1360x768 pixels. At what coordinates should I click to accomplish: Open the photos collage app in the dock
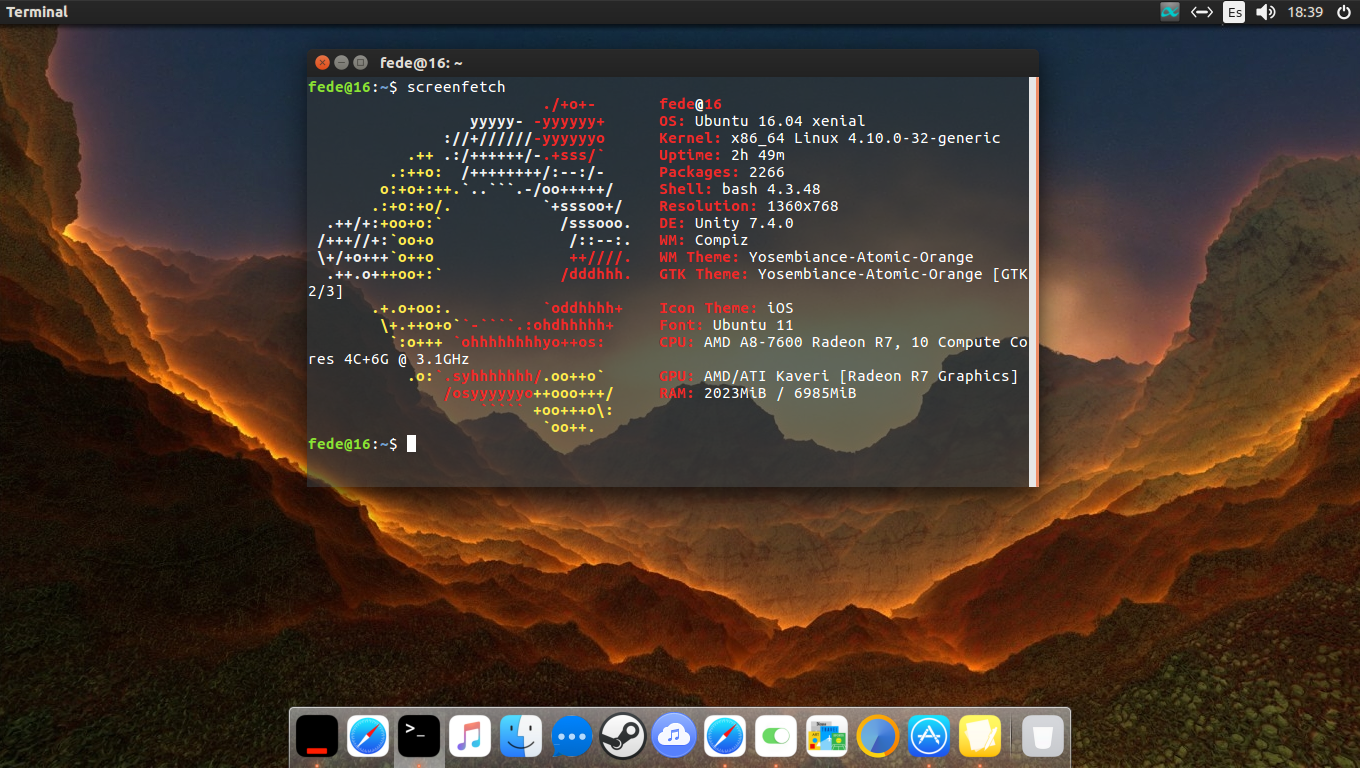pyautogui.click(x=827, y=736)
